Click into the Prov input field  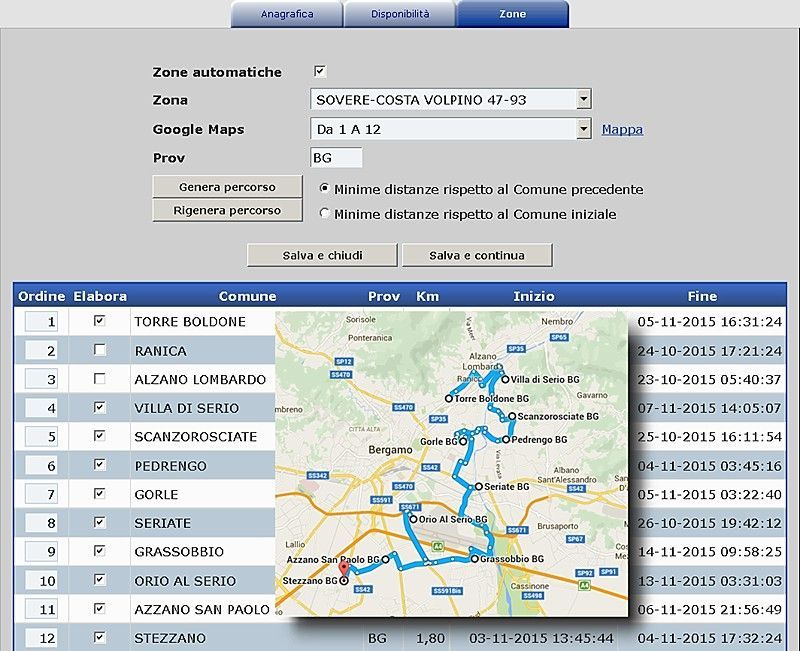pos(336,158)
